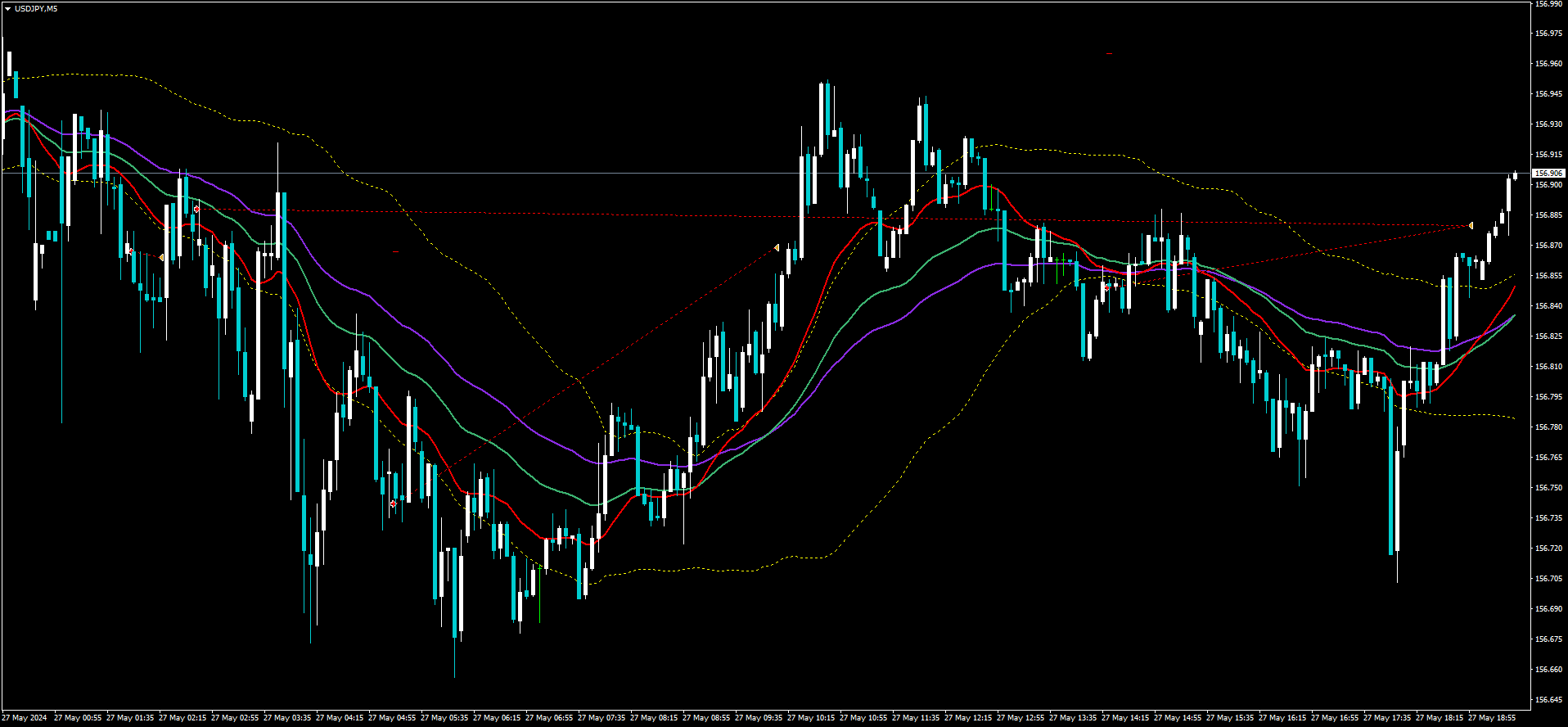Click the 156.960 price axis label

[1548, 64]
